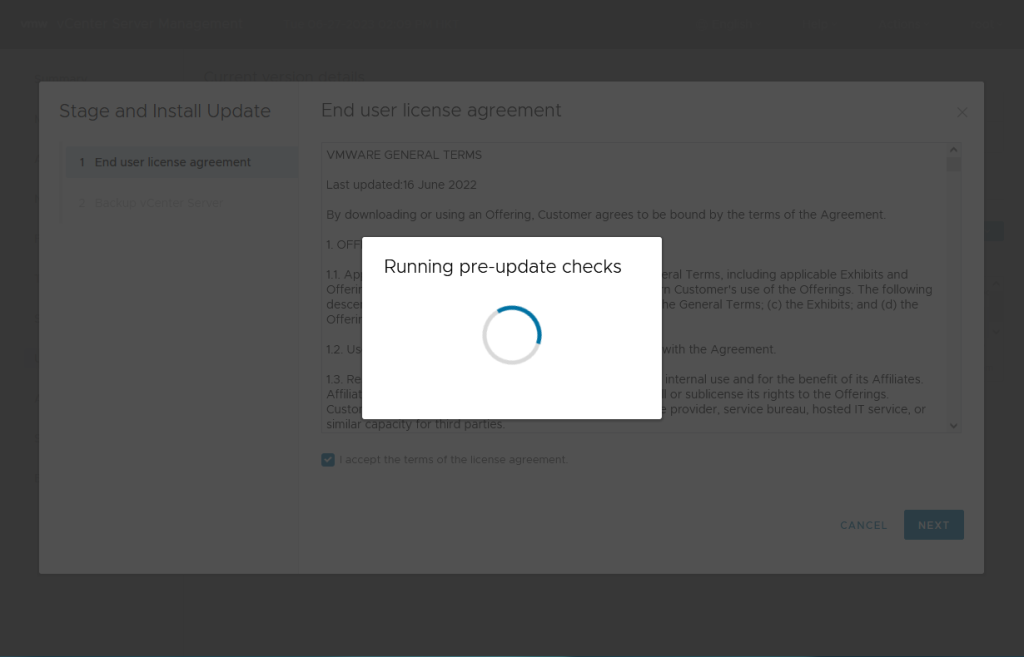Screen dimensions: 1024x657
Task: Click the 'VMWARE GENERAL TERMS' heading text
Action: pyautogui.click(x=404, y=155)
